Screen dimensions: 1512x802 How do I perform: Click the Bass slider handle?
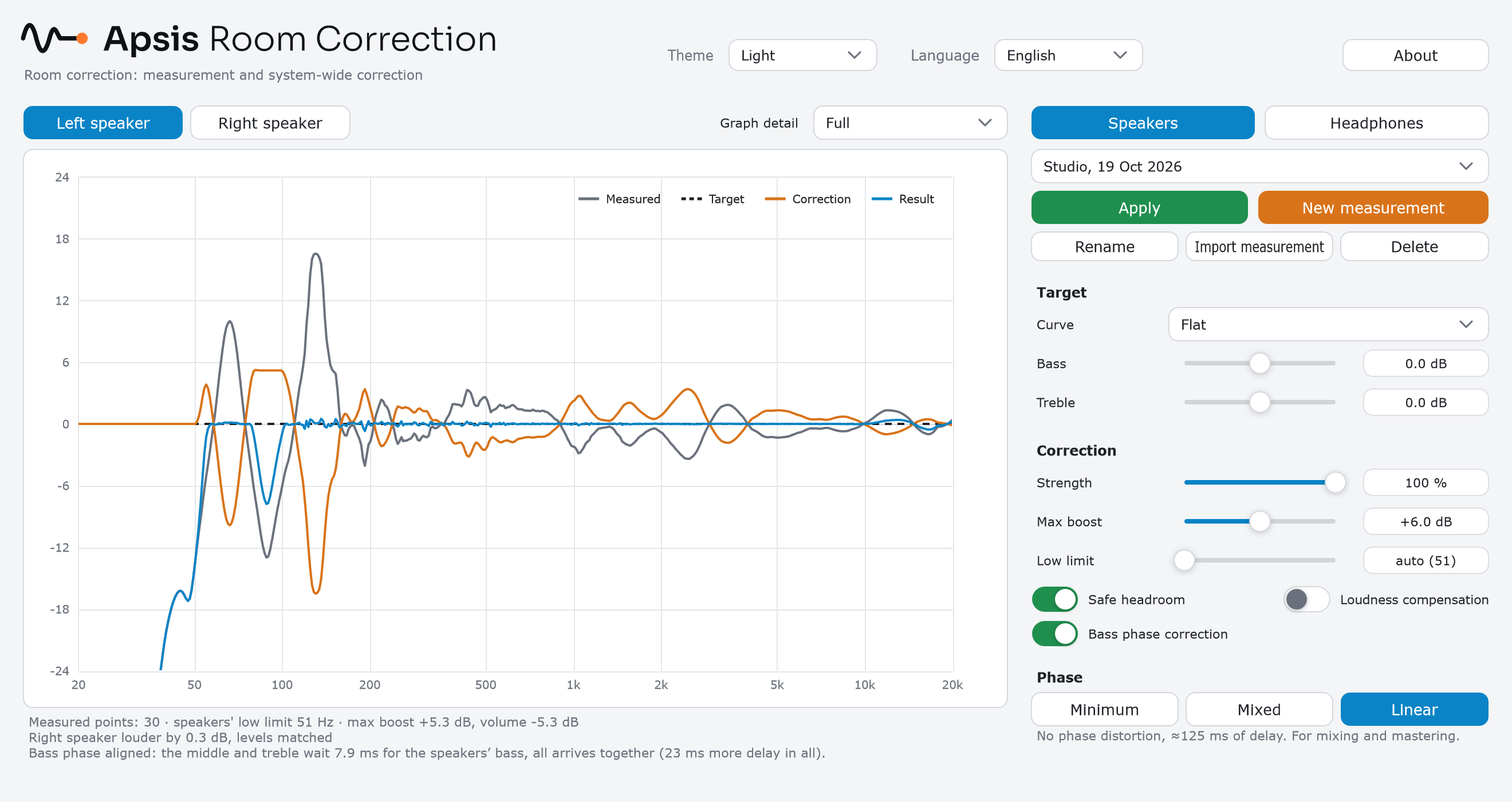pos(1259,363)
